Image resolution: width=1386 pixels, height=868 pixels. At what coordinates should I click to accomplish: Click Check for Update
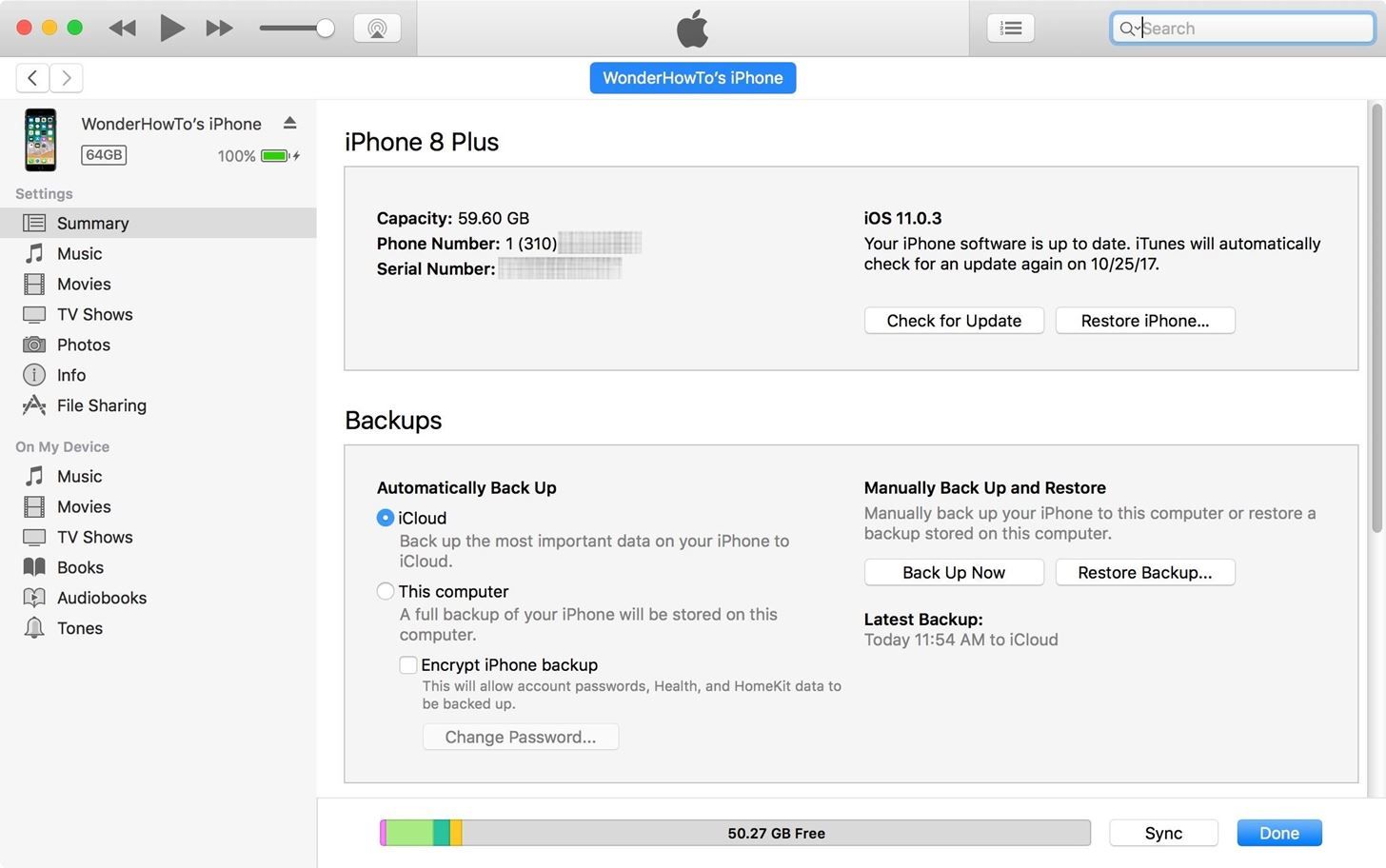pos(953,321)
